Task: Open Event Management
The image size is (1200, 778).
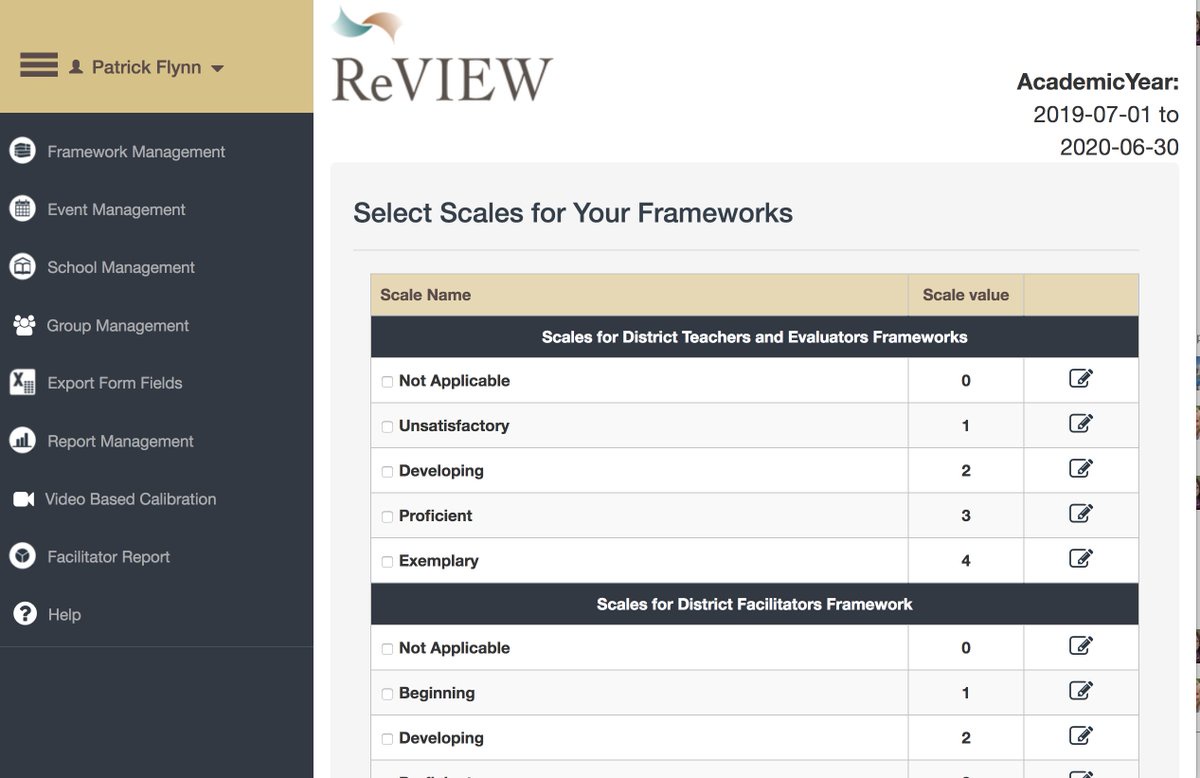Action: tap(116, 210)
